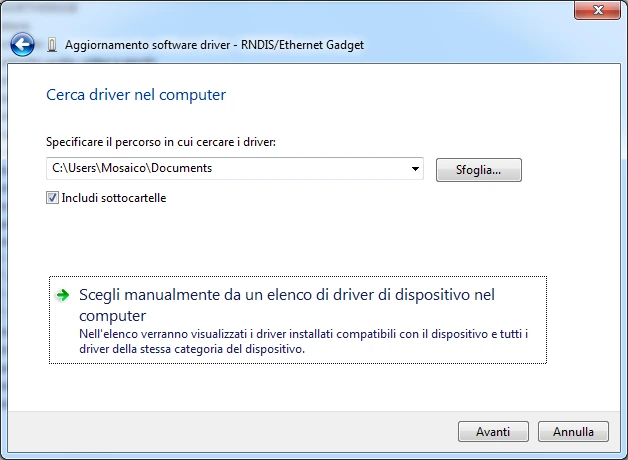Image resolution: width=628 pixels, height=460 pixels.
Task: Click the Aggiornamento software driver title text
Action: point(148,45)
